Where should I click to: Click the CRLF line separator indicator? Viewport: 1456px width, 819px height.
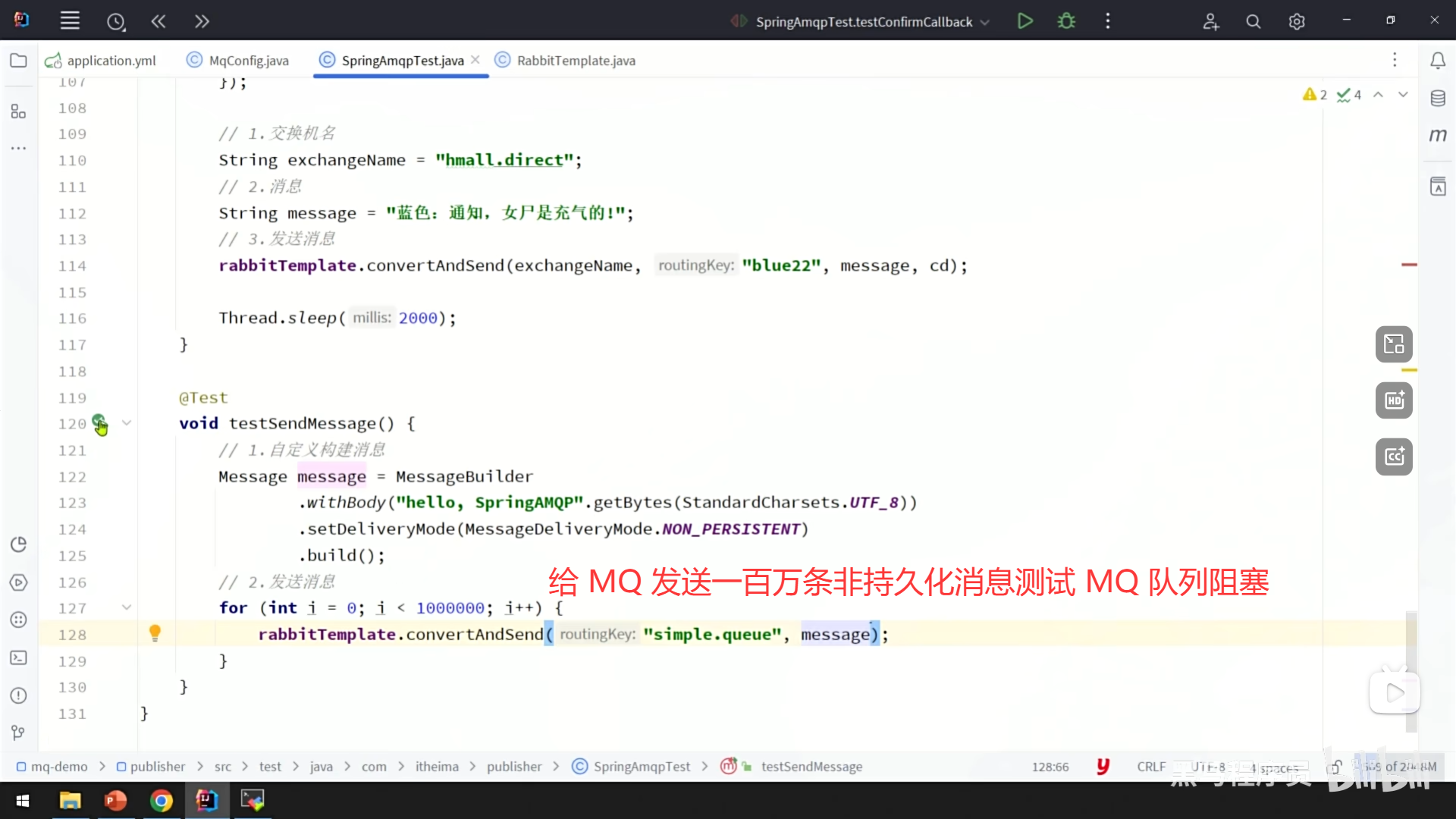[x=1150, y=767]
